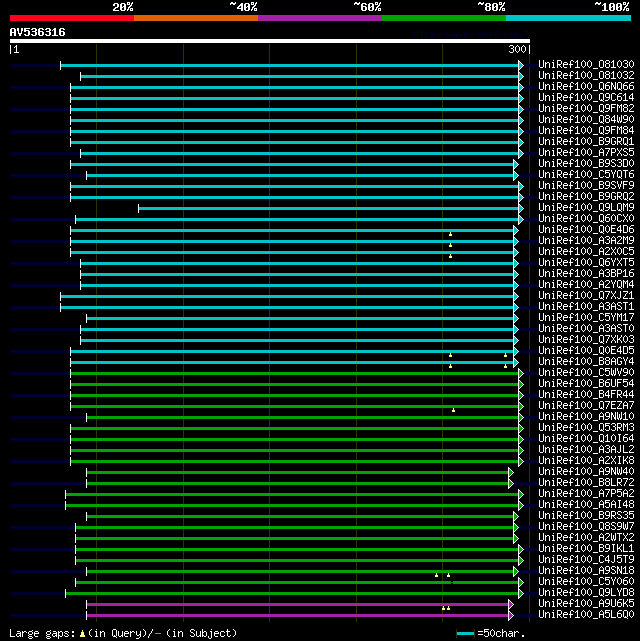
Task: Click the UniRef100_A2XIK8 label
Action: pos(586,461)
